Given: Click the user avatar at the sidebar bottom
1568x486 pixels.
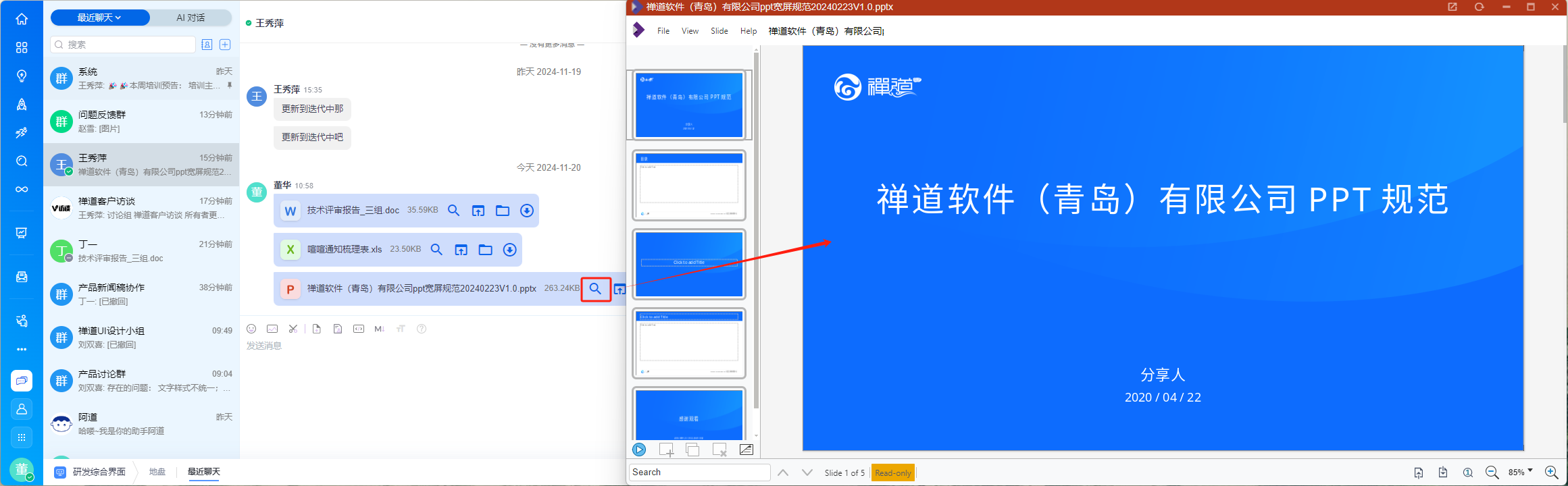Looking at the screenshot, I should tap(22, 469).
